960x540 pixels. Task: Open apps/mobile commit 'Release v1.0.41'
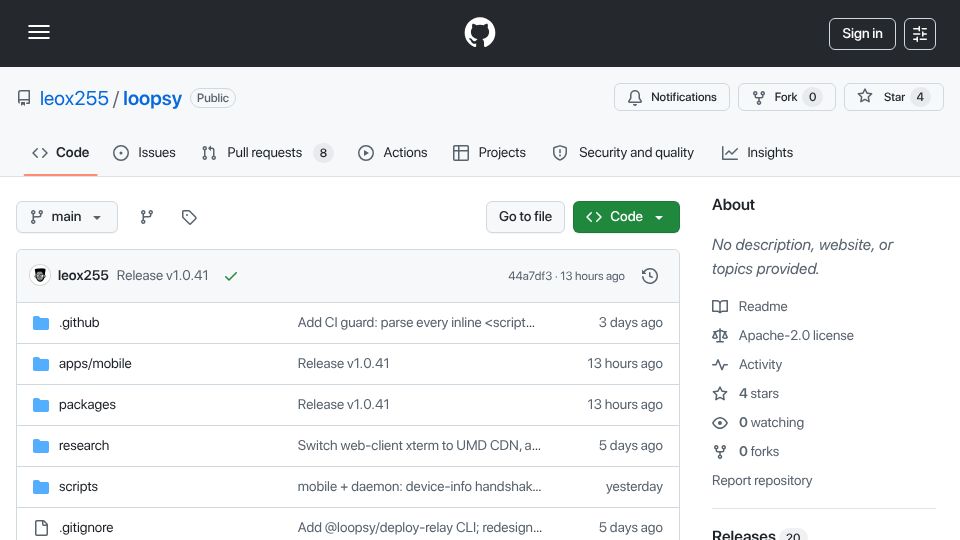tap(343, 364)
